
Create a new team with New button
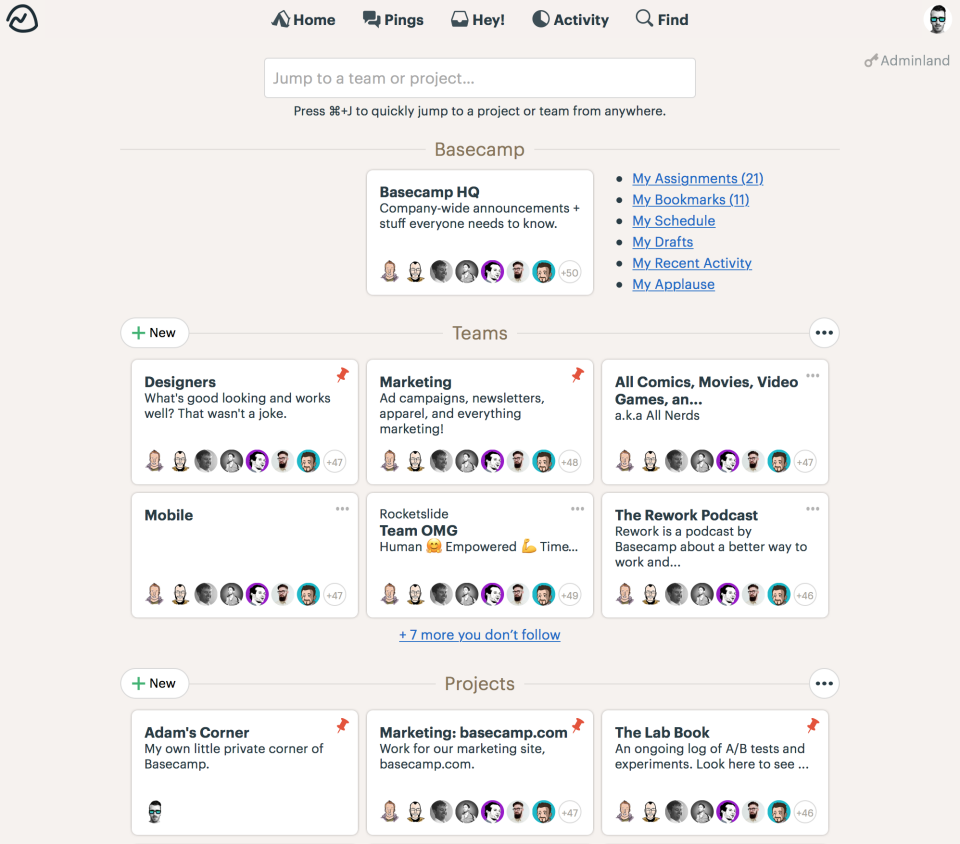pyautogui.click(x=154, y=333)
